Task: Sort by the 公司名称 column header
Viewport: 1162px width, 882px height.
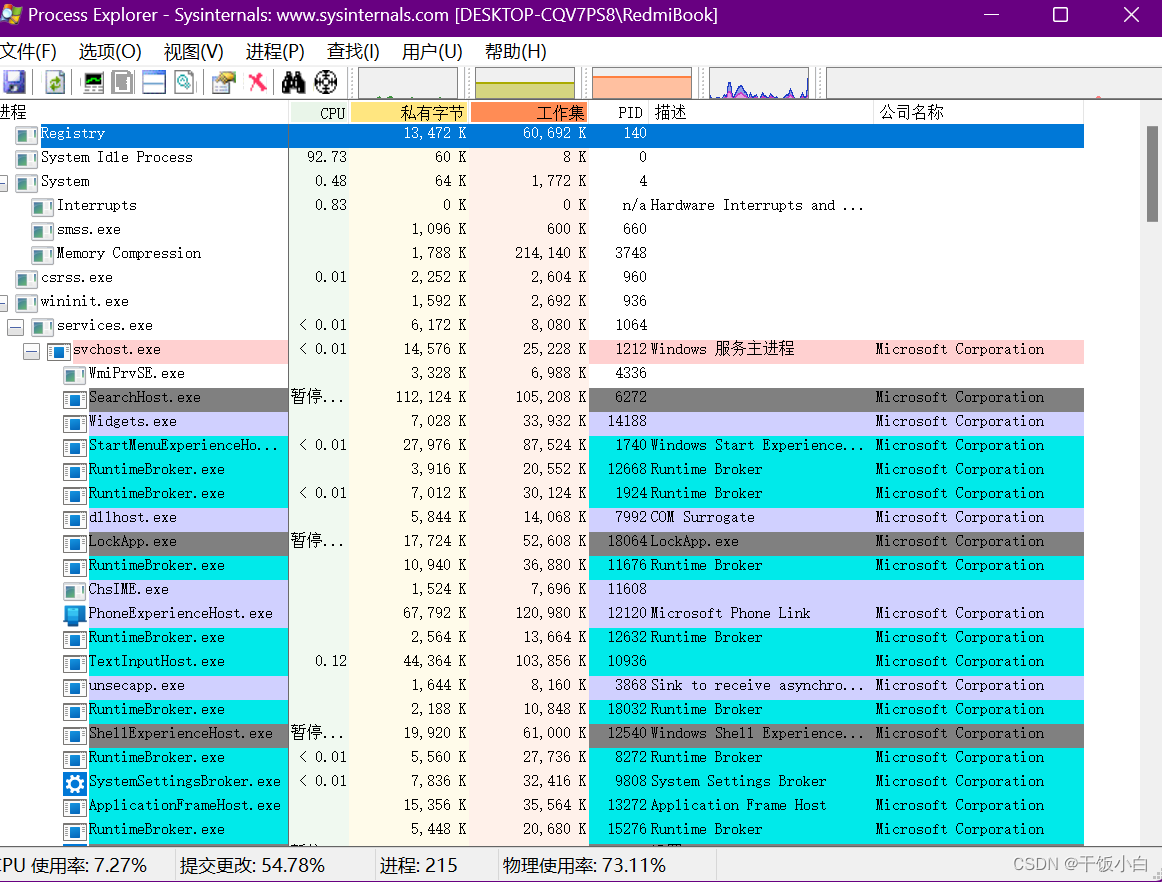Action: [978, 113]
